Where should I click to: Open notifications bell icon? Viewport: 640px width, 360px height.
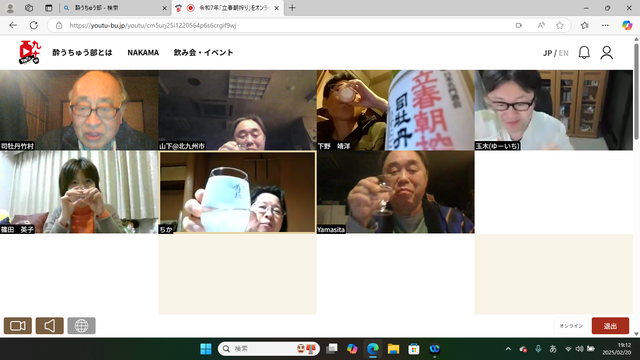[x=584, y=53]
